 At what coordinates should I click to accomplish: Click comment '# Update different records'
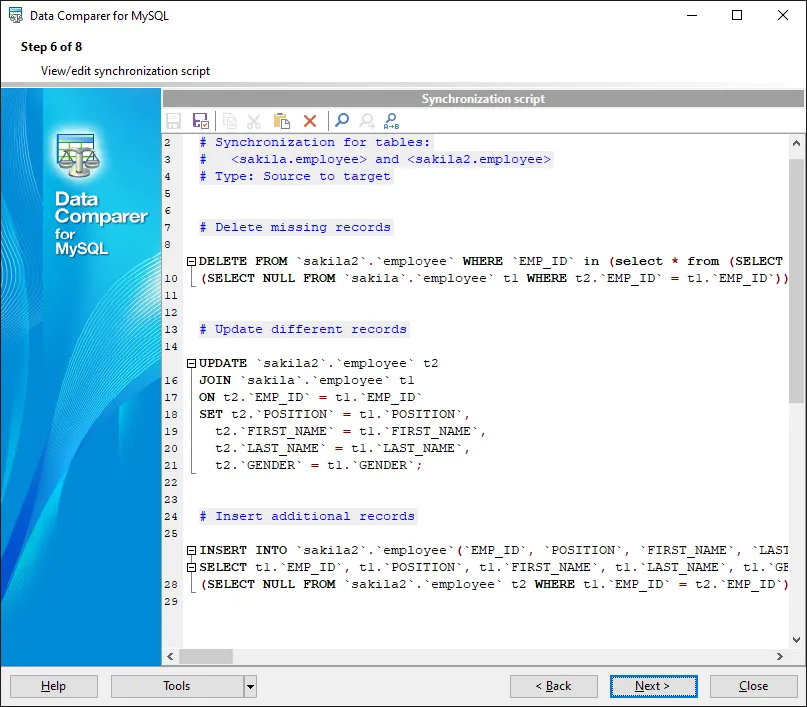click(x=304, y=329)
